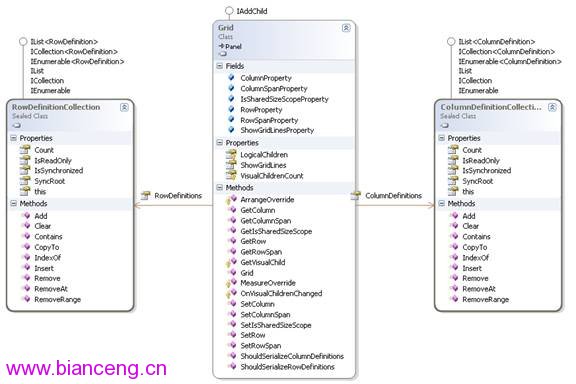This screenshot has width=576, height=384.
Task: Click the ColumnProperty field icon
Action: tap(231, 78)
